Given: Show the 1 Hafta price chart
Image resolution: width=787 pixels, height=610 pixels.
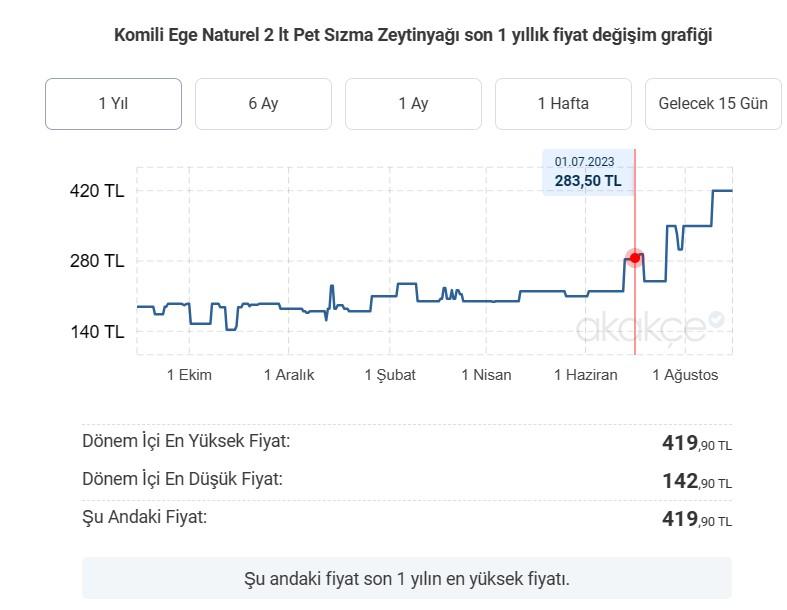Looking at the screenshot, I should point(563,104).
